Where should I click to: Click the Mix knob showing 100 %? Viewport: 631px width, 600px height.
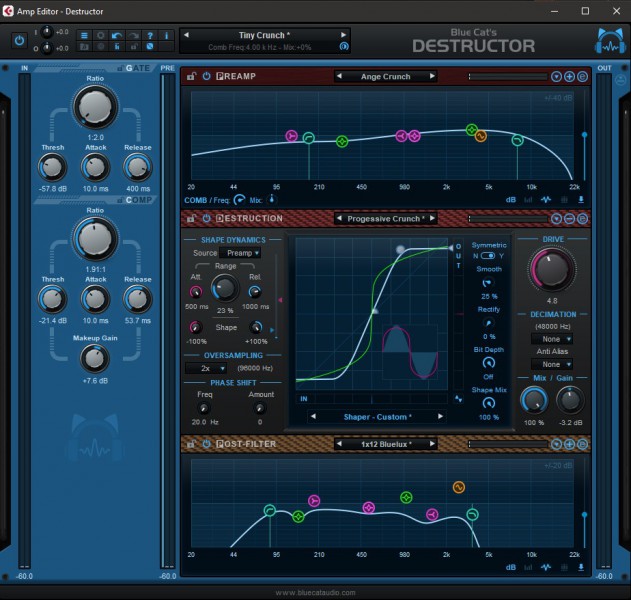(x=534, y=400)
